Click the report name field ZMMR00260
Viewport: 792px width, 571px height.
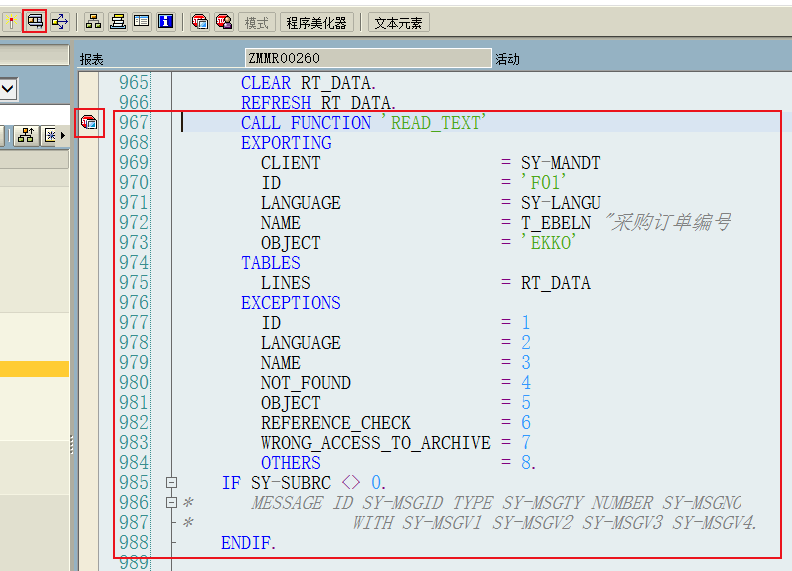coord(368,58)
